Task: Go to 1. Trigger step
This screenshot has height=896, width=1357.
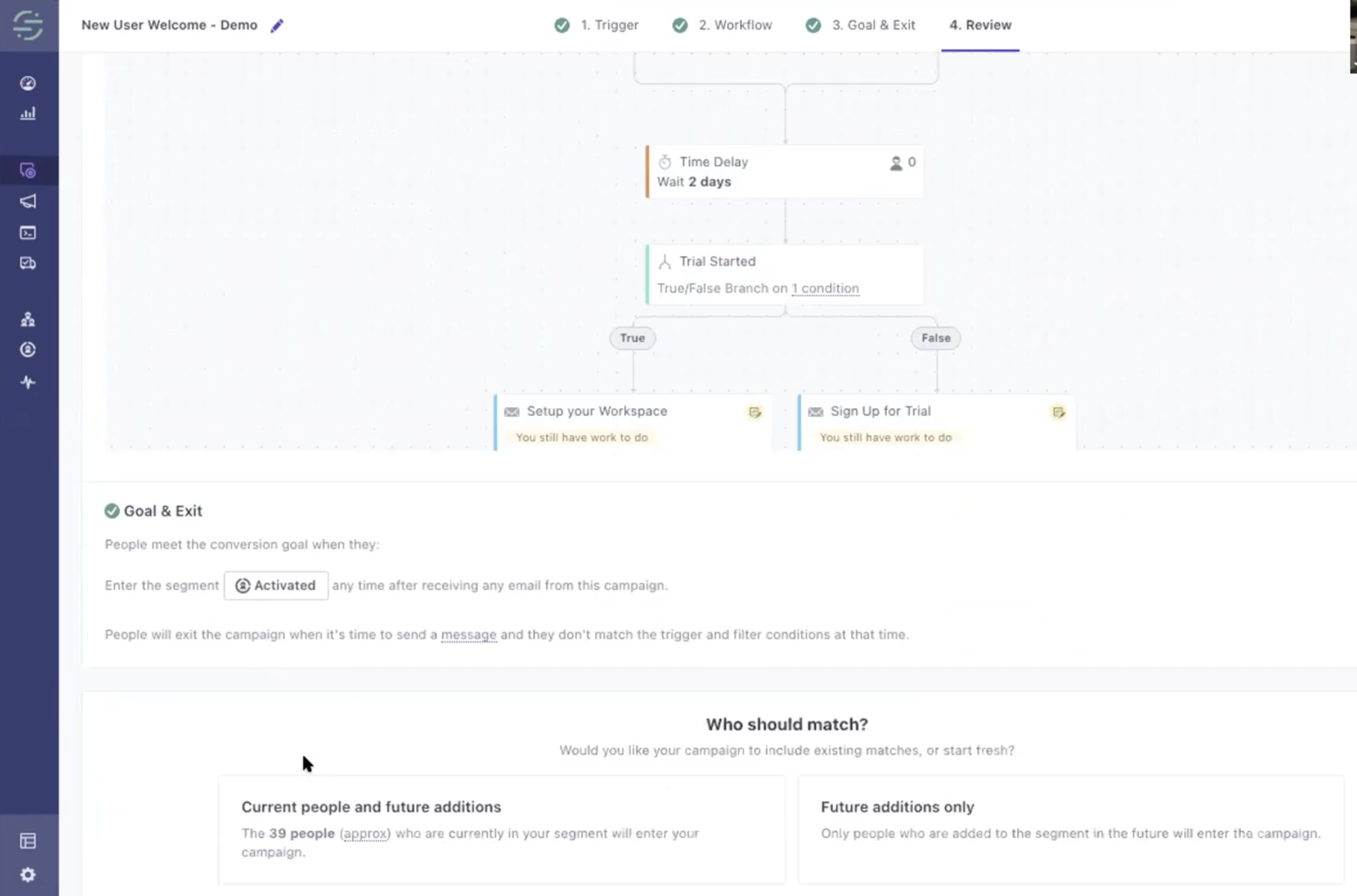Action: click(597, 25)
